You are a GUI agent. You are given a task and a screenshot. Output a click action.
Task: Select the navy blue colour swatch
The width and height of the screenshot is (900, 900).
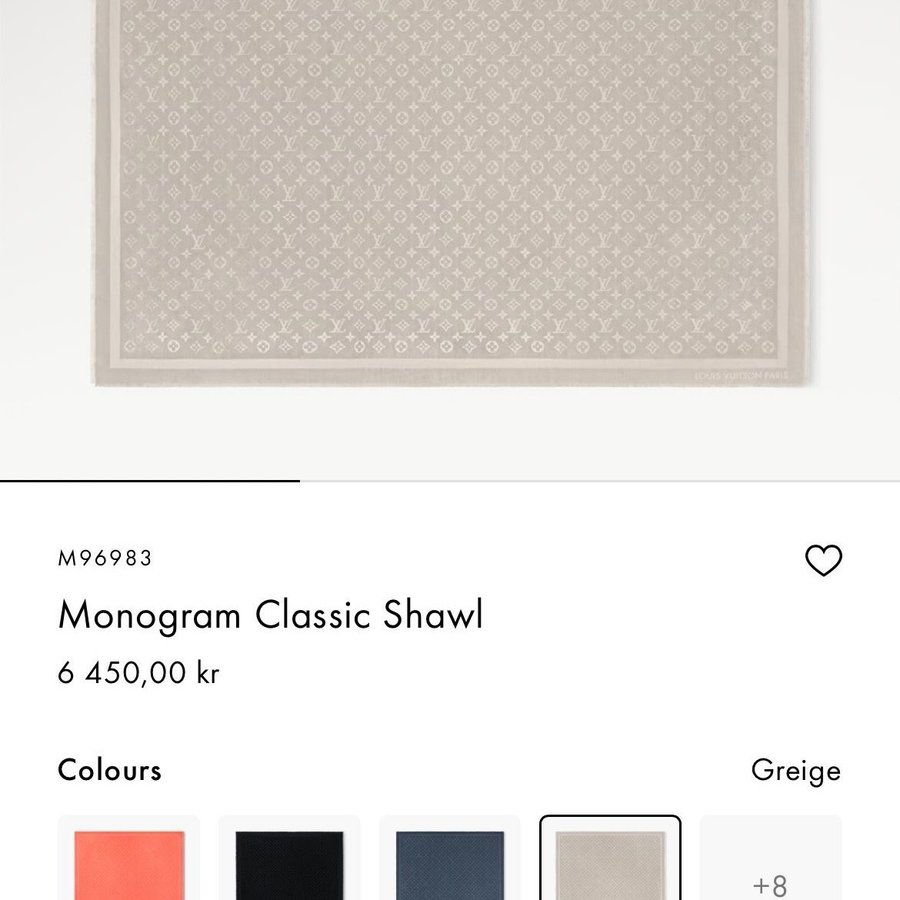(450, 858)
